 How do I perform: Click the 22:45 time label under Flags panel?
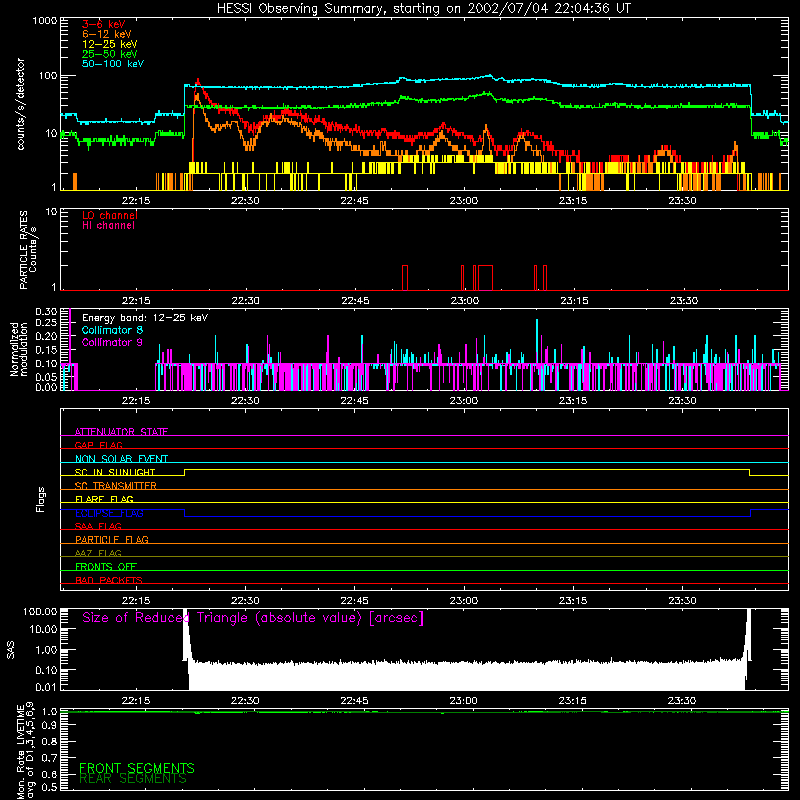[355, 601]
